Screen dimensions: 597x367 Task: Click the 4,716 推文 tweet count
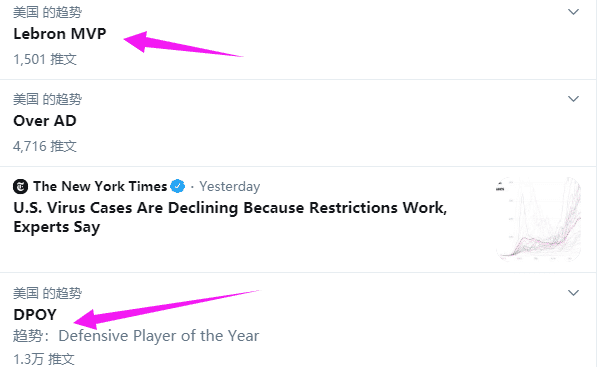point(45,146)
